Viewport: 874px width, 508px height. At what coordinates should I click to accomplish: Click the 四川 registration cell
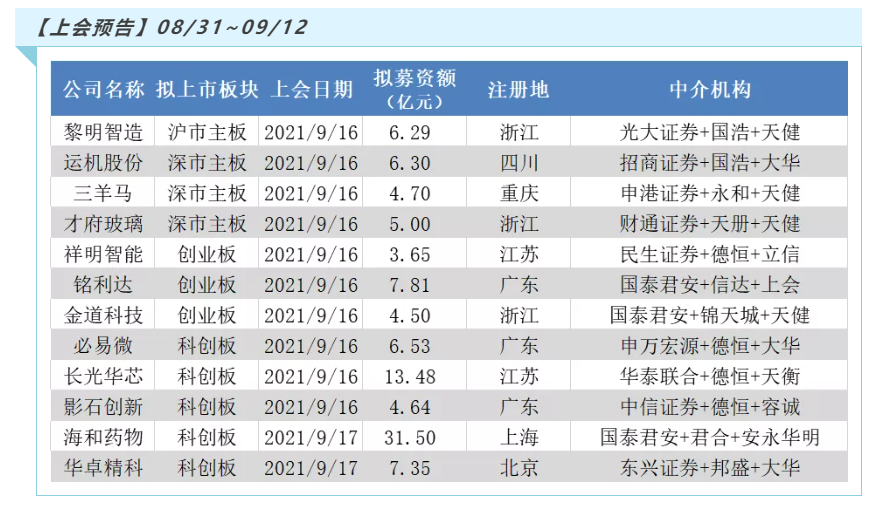(x=519, y=163)
